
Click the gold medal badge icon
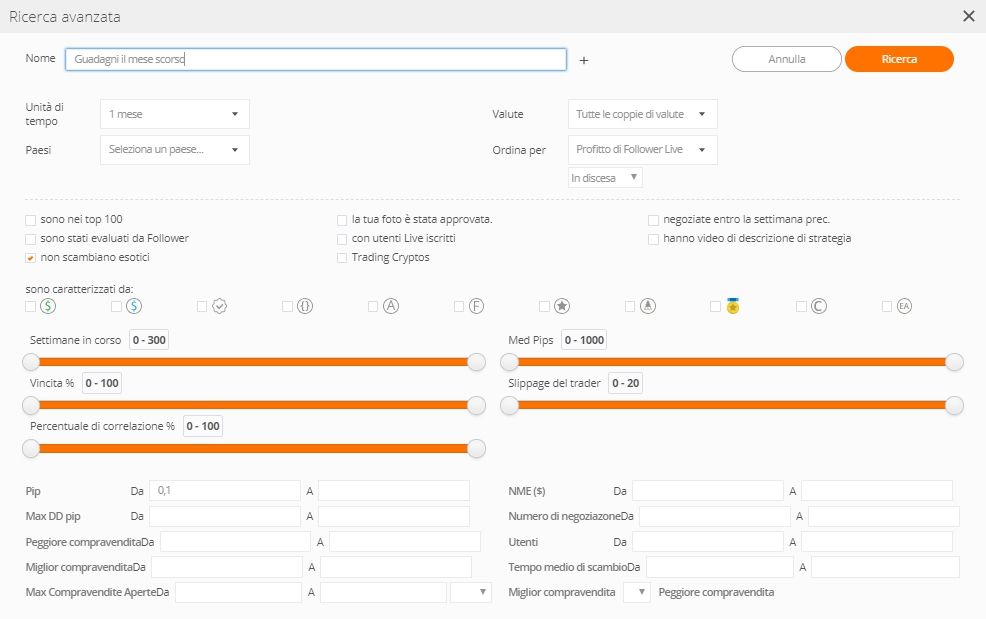[733, 306]
